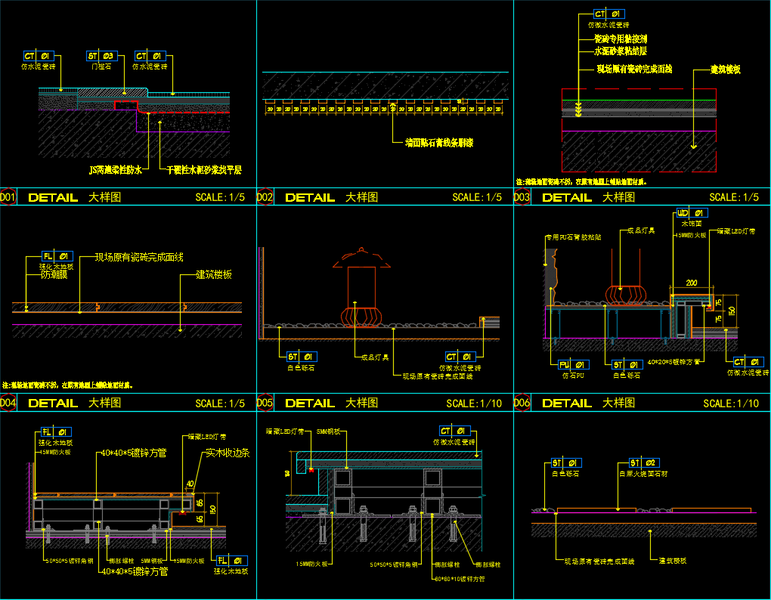Viewport: 771px width, 600px height.
Task: Click "现场原有瓷砖完成面线" label in detail D03
Action: [x=634, y=69]
